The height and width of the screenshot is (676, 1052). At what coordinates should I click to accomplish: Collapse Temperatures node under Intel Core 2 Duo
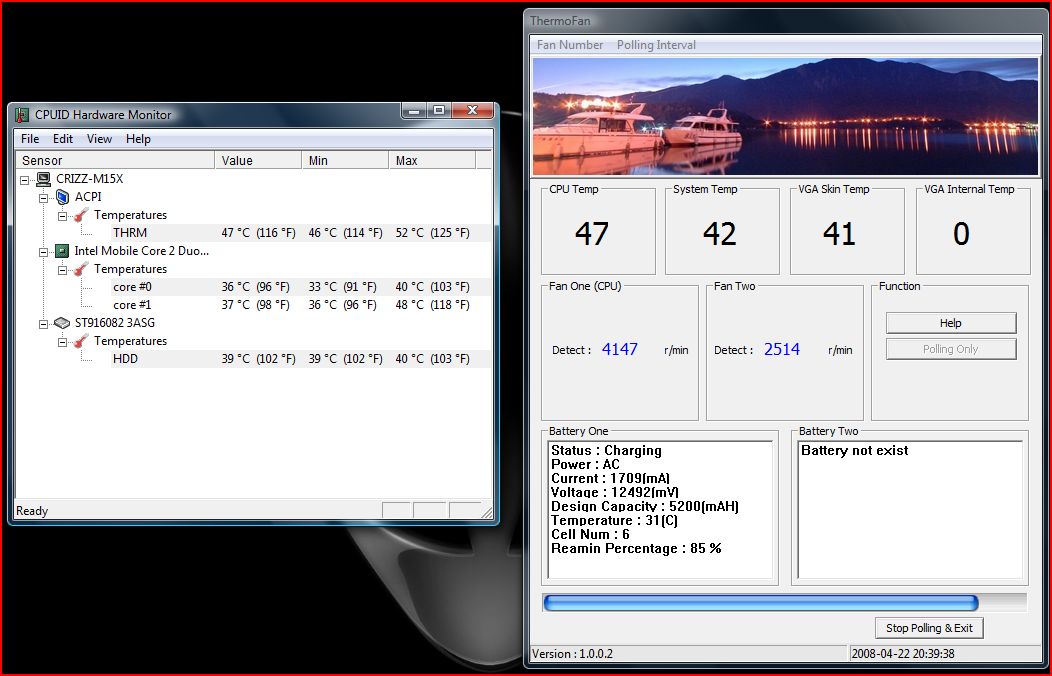coord(62,270)
